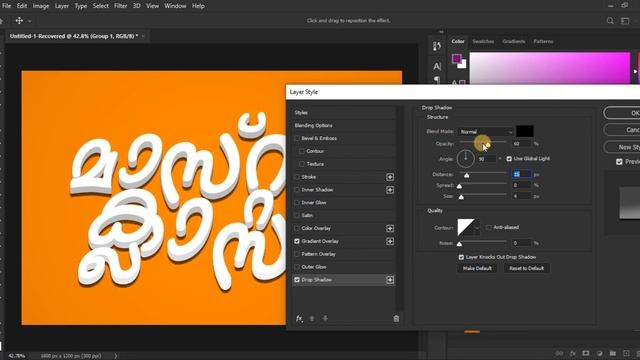Open the Layer menu
The height and width of the screenshot is (360, 640).
[x=62, y=6]
